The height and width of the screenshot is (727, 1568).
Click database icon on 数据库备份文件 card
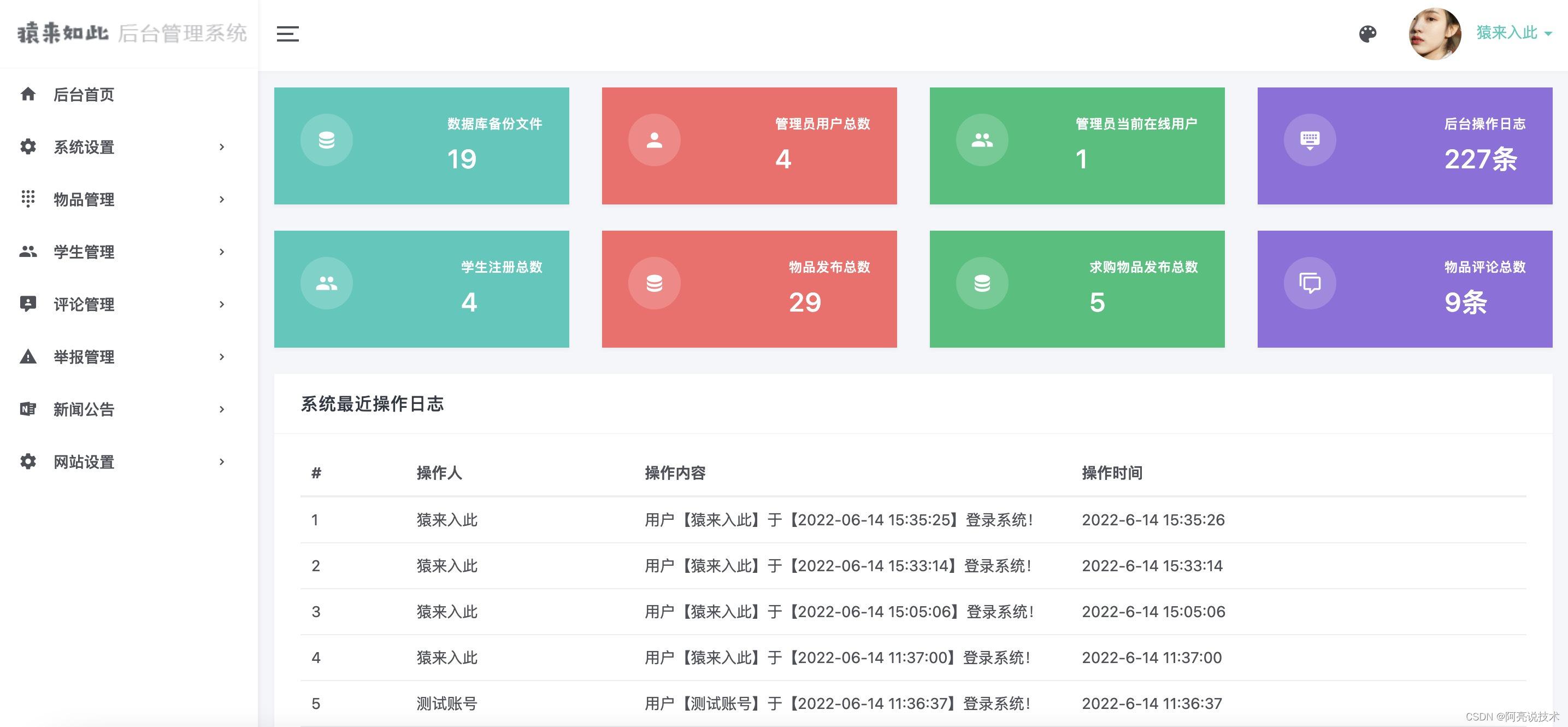[326, 140]
